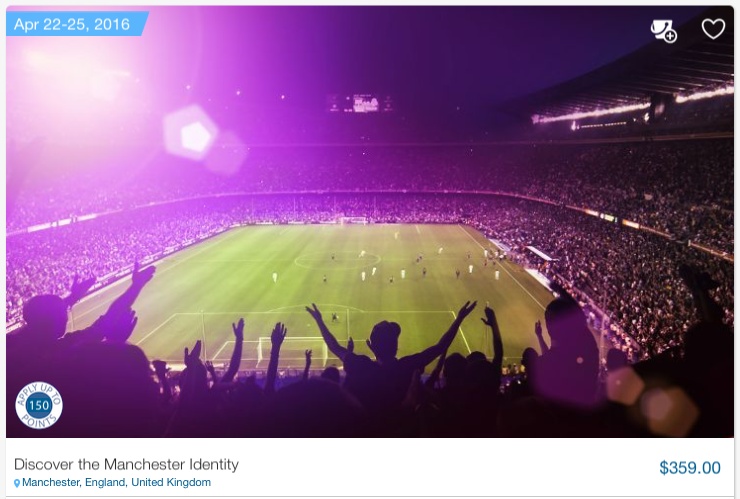Follow the Manchester location link
The image size is (740, 499).
tap(51, 482)
